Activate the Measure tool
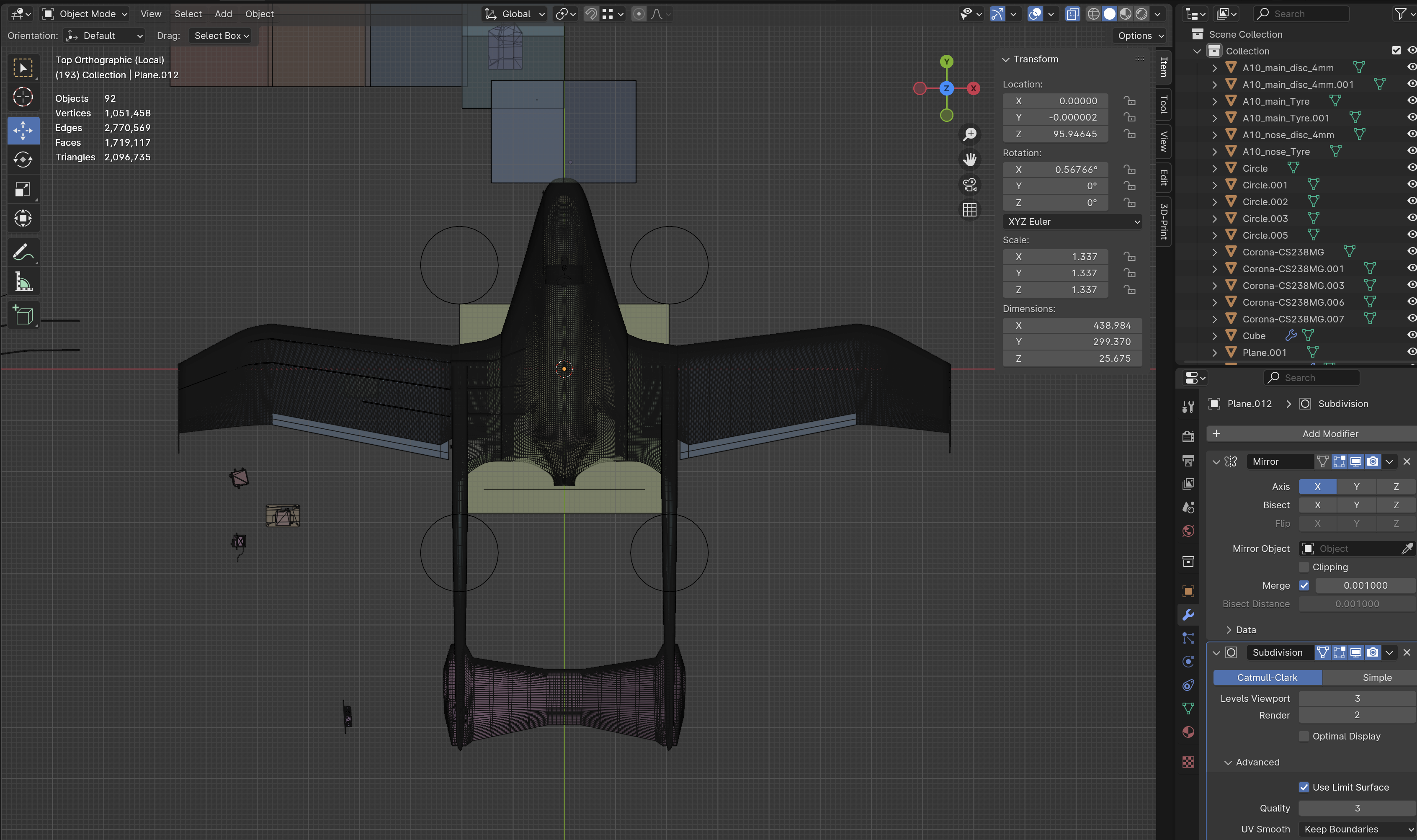The width and height of the screenshot is (1417, 840). pyautogui.click(x=23, y=281)
